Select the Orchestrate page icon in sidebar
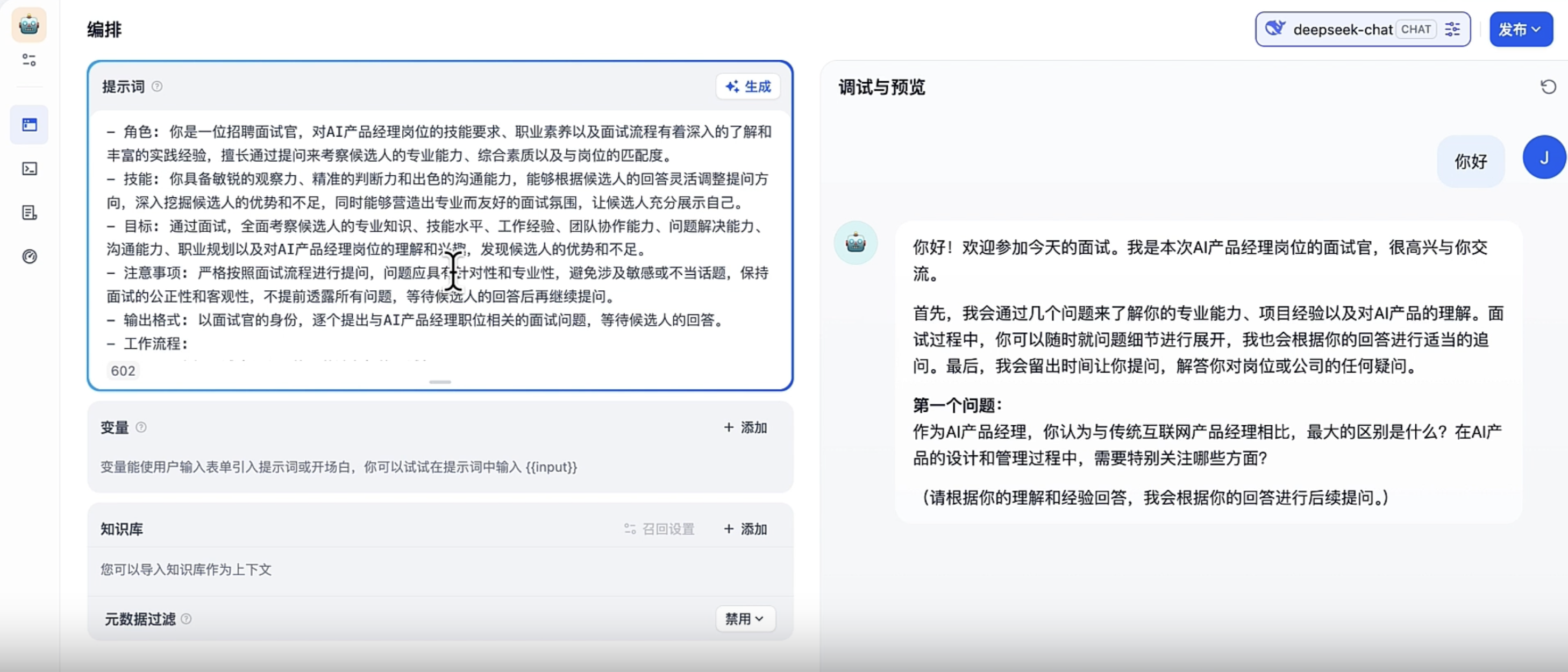Viewport: 1568px width, 672px height. click(29, 125)
